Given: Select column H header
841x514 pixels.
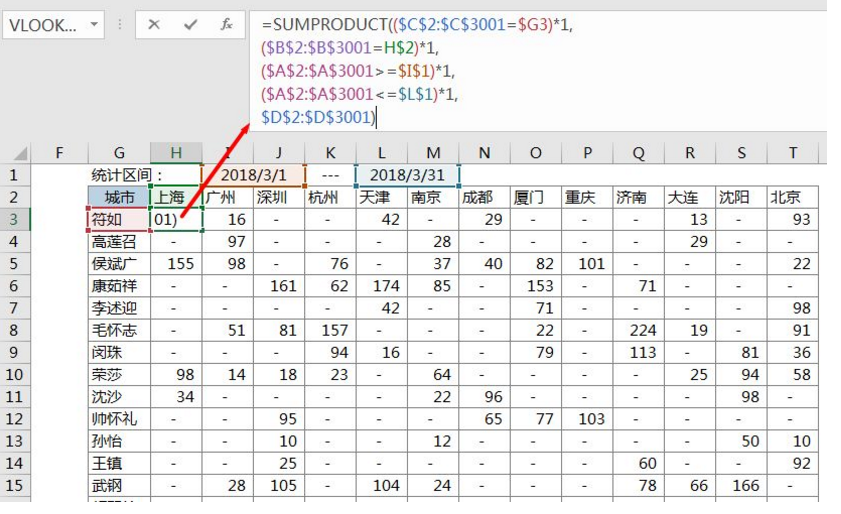Looking at the screenshot, I should click(176, 153).
